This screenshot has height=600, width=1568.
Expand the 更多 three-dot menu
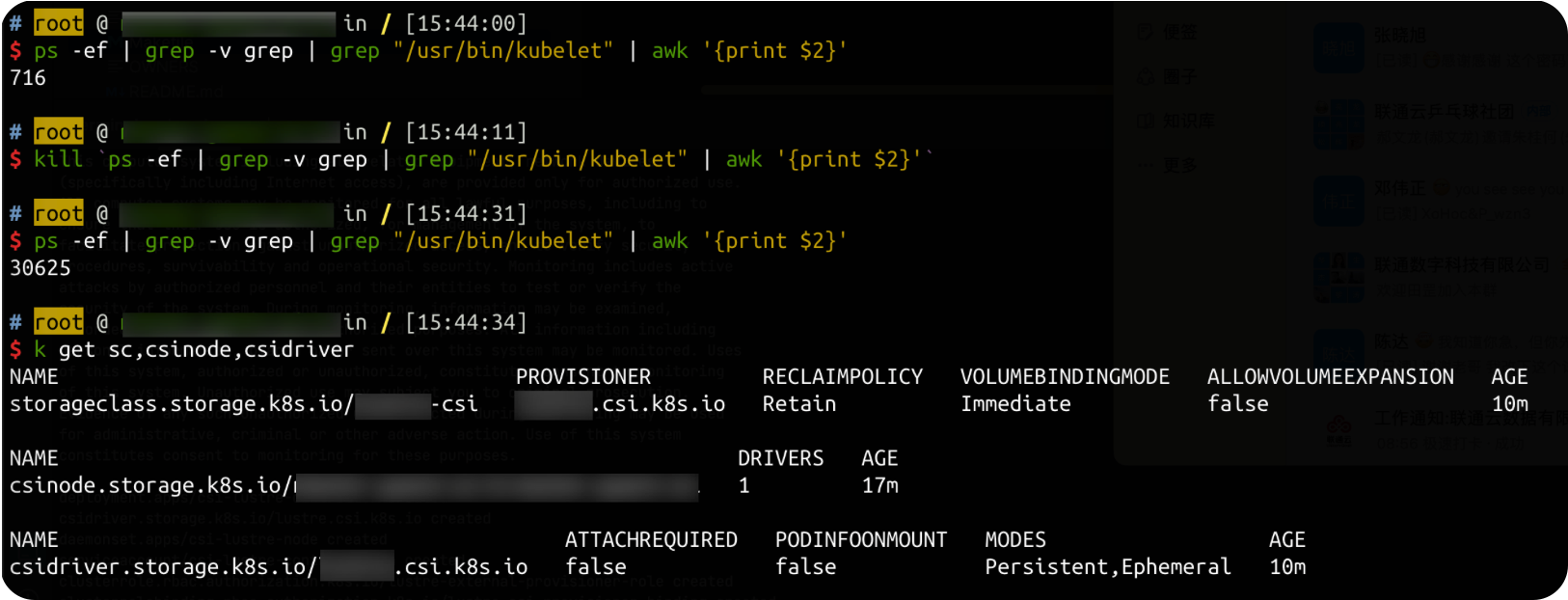click(1146, 165)
